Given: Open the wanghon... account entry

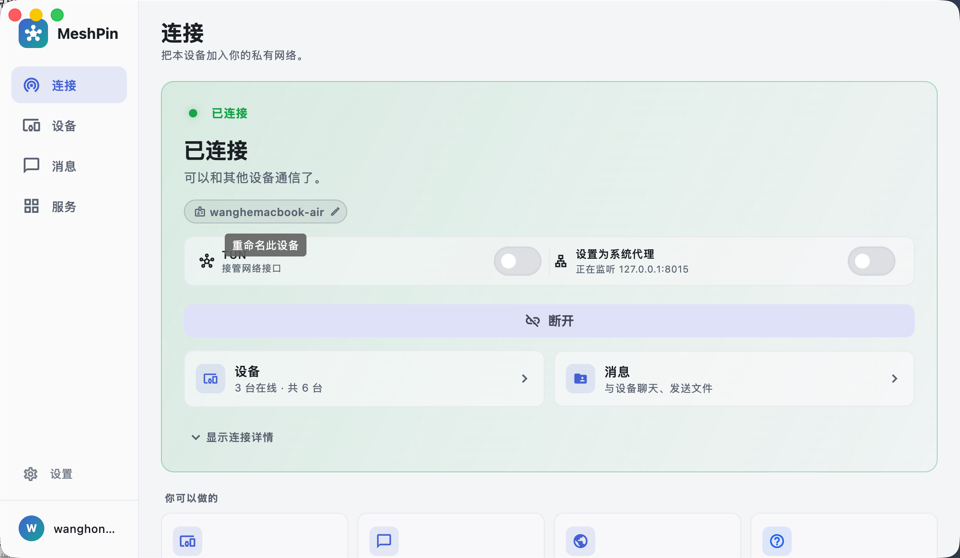Looking at the screenshot, I should pyautogui.click(x=69, y=529).
